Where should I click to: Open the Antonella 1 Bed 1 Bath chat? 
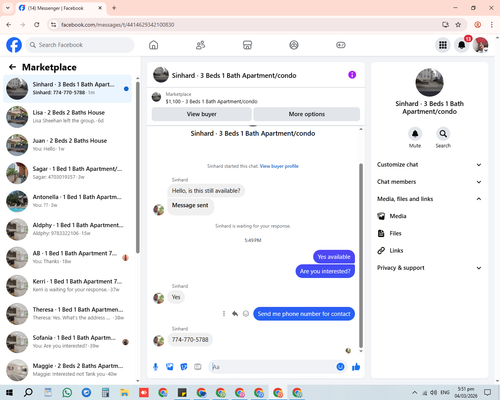click(x=67, y=201)
